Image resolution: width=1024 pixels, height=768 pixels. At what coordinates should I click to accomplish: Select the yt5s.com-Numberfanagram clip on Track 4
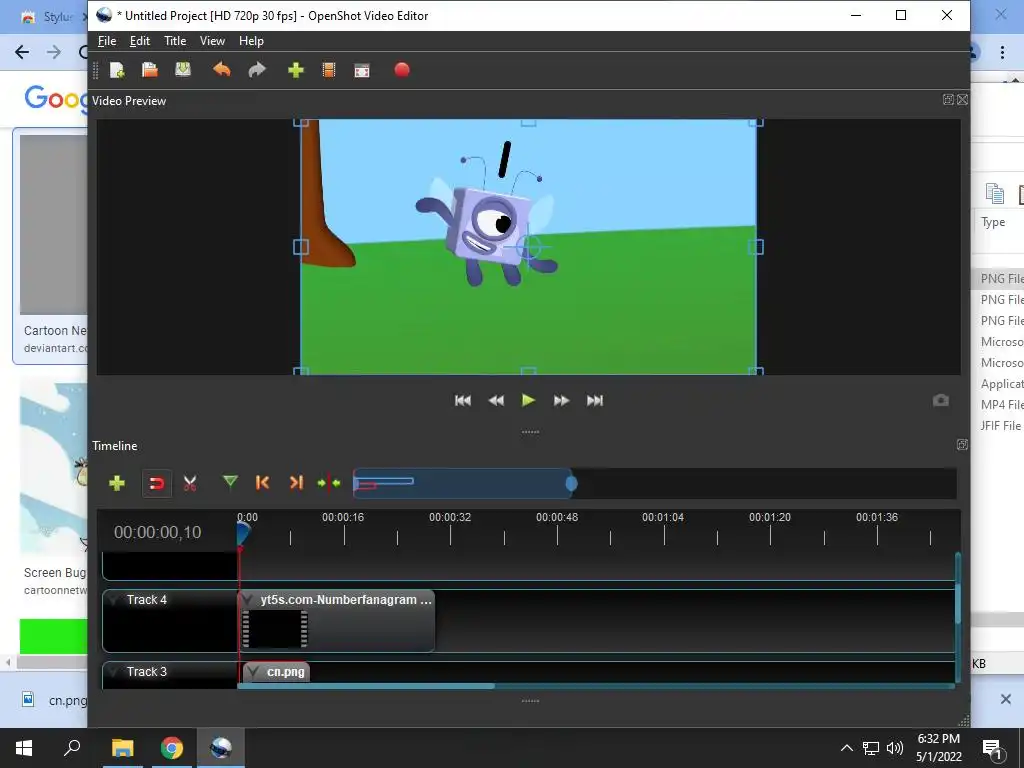pyautogui.click(x=337, y=621)
